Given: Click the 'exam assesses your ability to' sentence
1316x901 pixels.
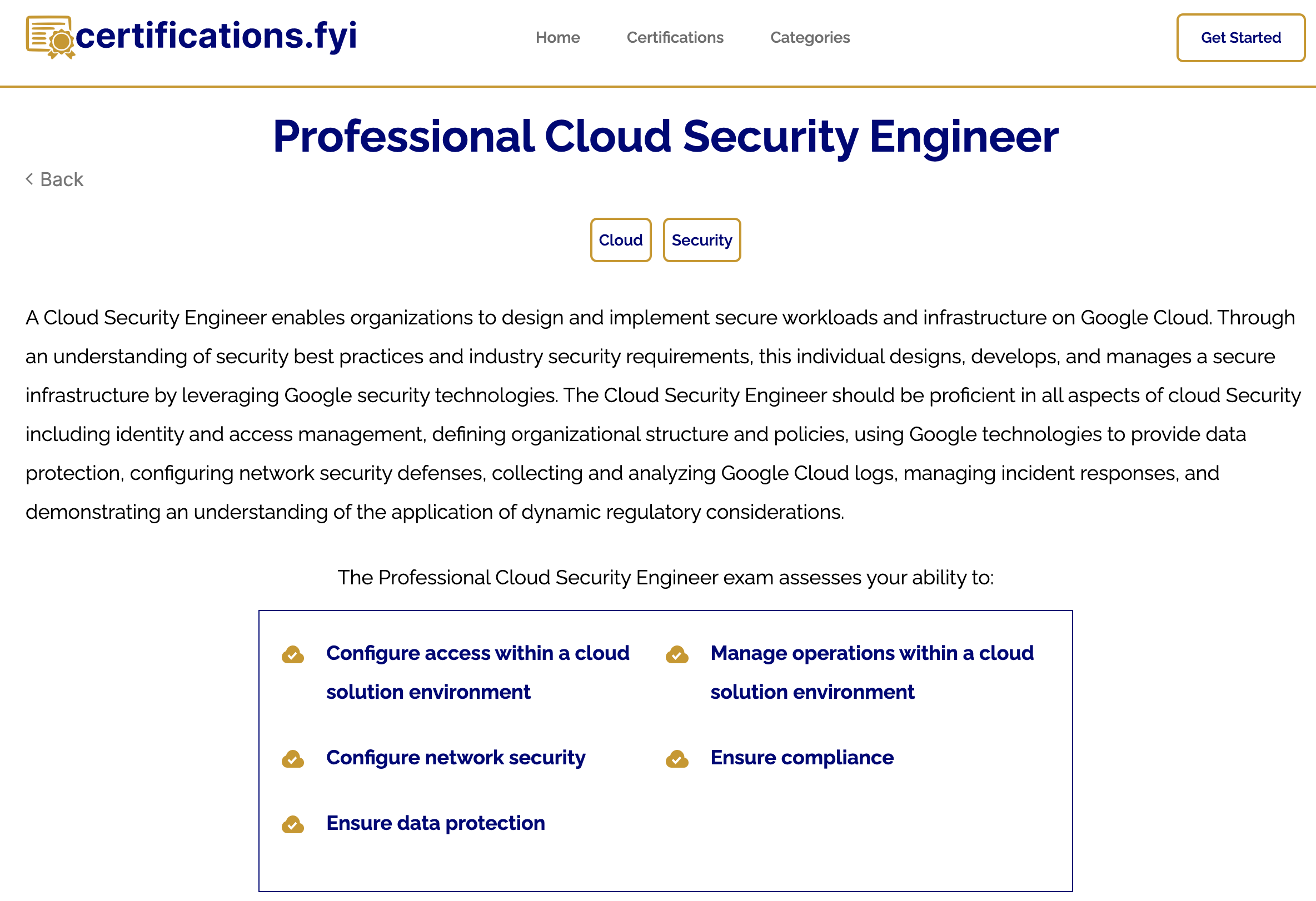Looking at the screenshot, I should point(666,578).
